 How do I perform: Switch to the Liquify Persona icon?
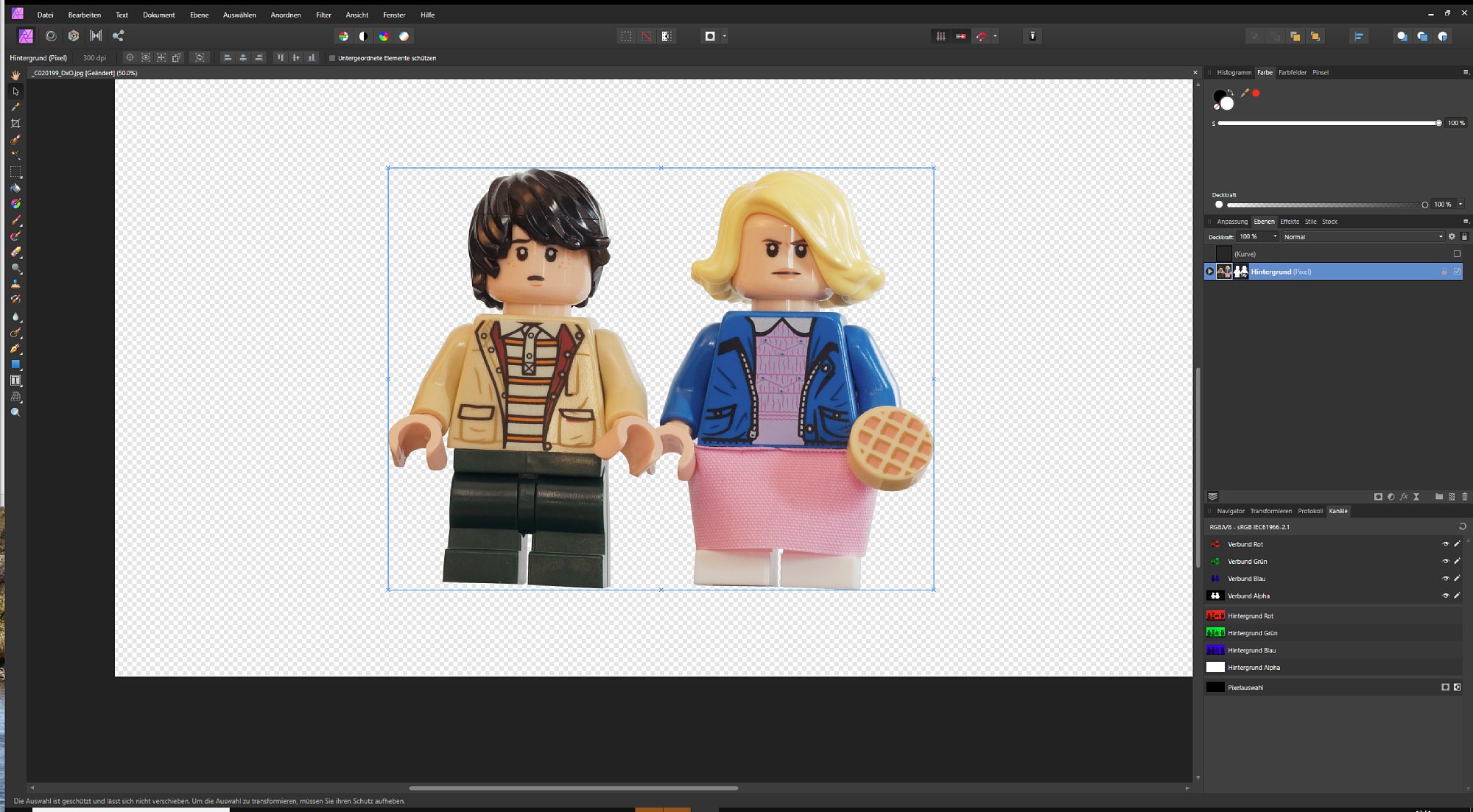click(x=51, y=36)
